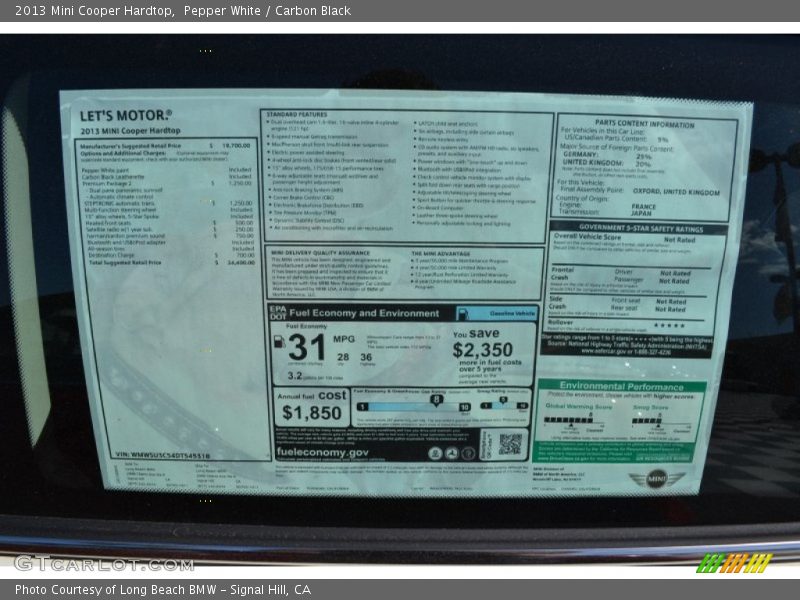800x600 pixels.
Task: Click the 'GERMANY:' parts content line
Action: [607, 155]
